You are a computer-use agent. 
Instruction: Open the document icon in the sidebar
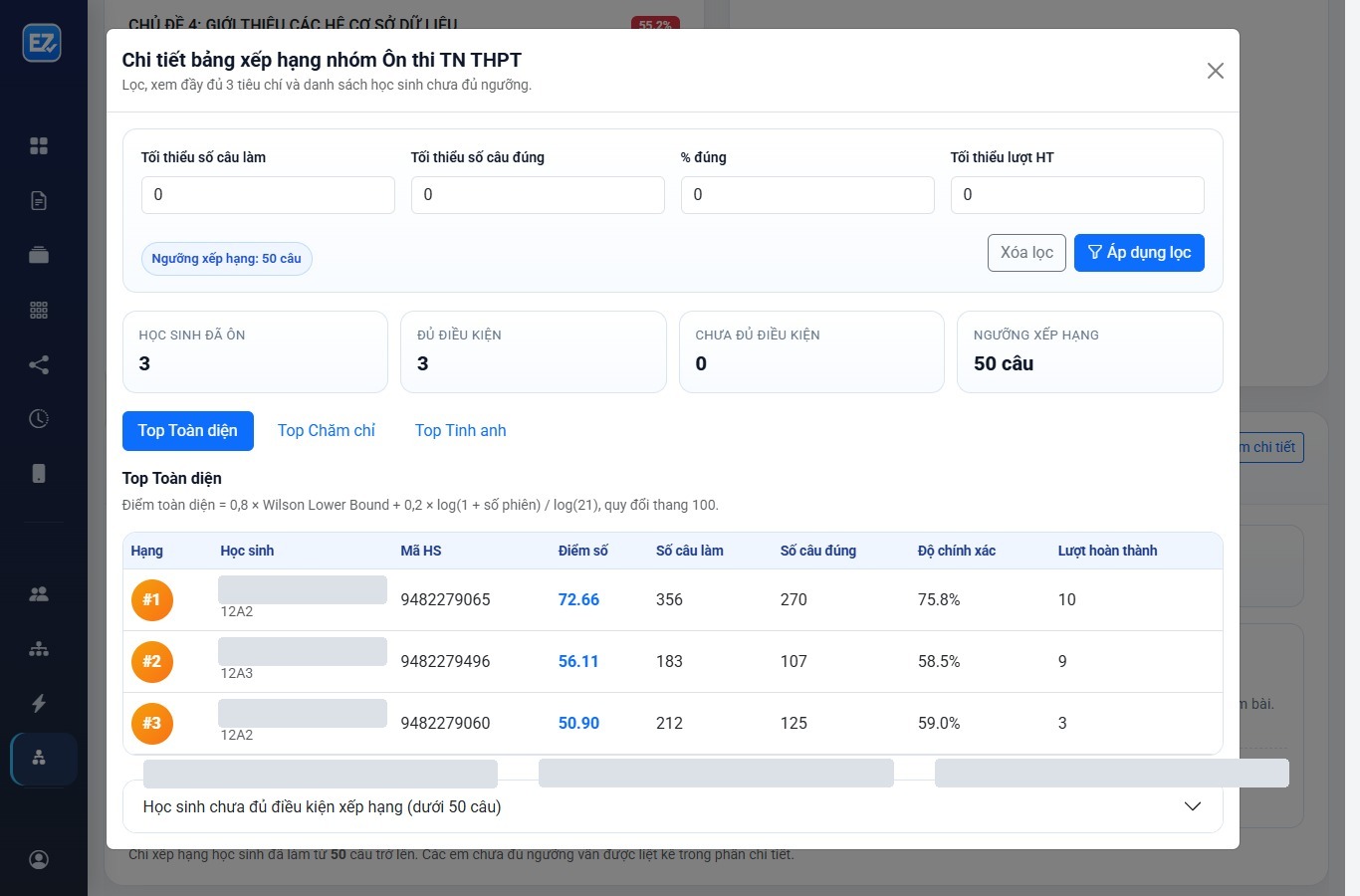(x=39, y=201)
